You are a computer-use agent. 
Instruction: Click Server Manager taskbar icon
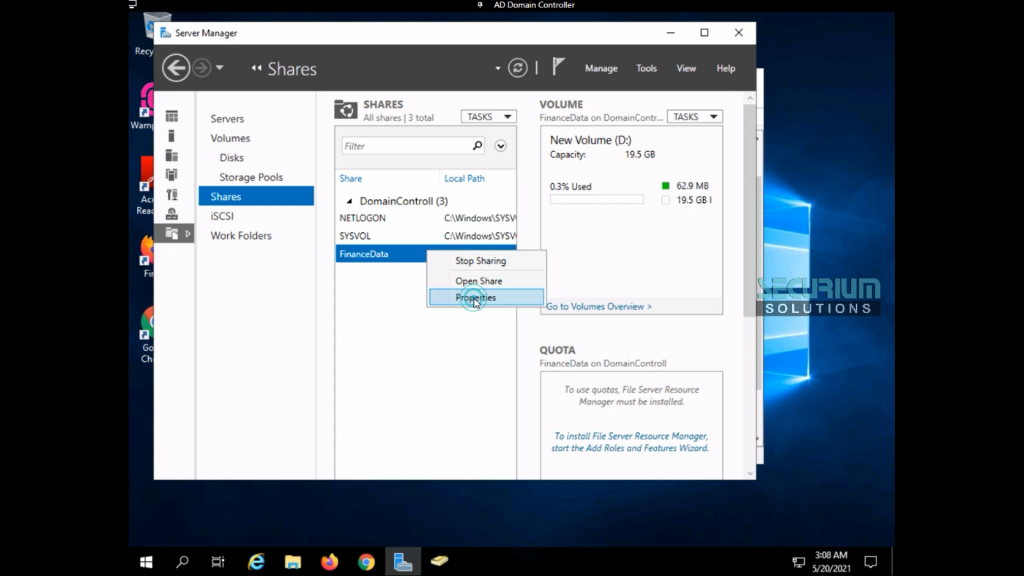403,562
